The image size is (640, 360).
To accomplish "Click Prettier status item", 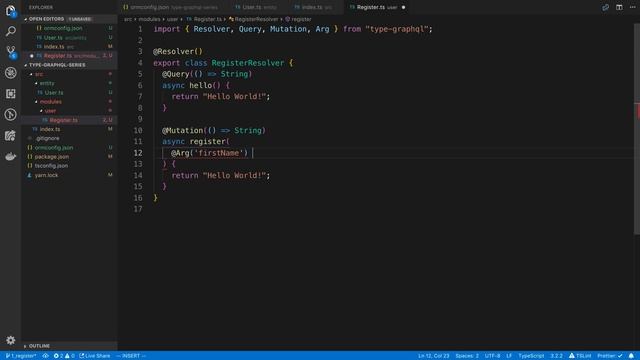I will (610, 356).
